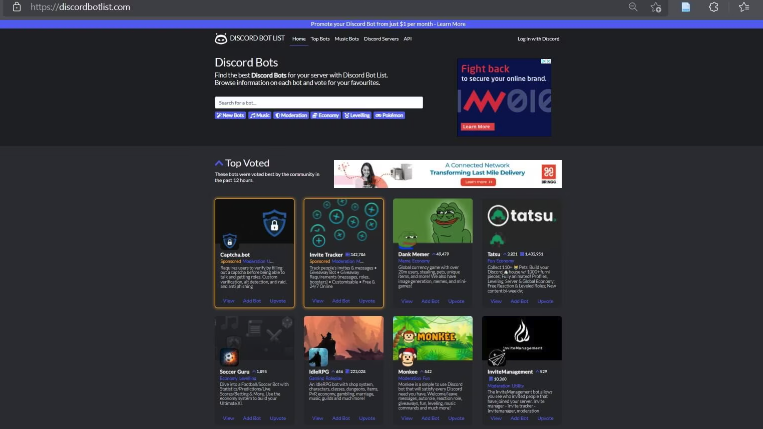Image resolution: width=763 pixels, height=429 pixels.
Task: Filter by Music tag
Action: point(260,115)
